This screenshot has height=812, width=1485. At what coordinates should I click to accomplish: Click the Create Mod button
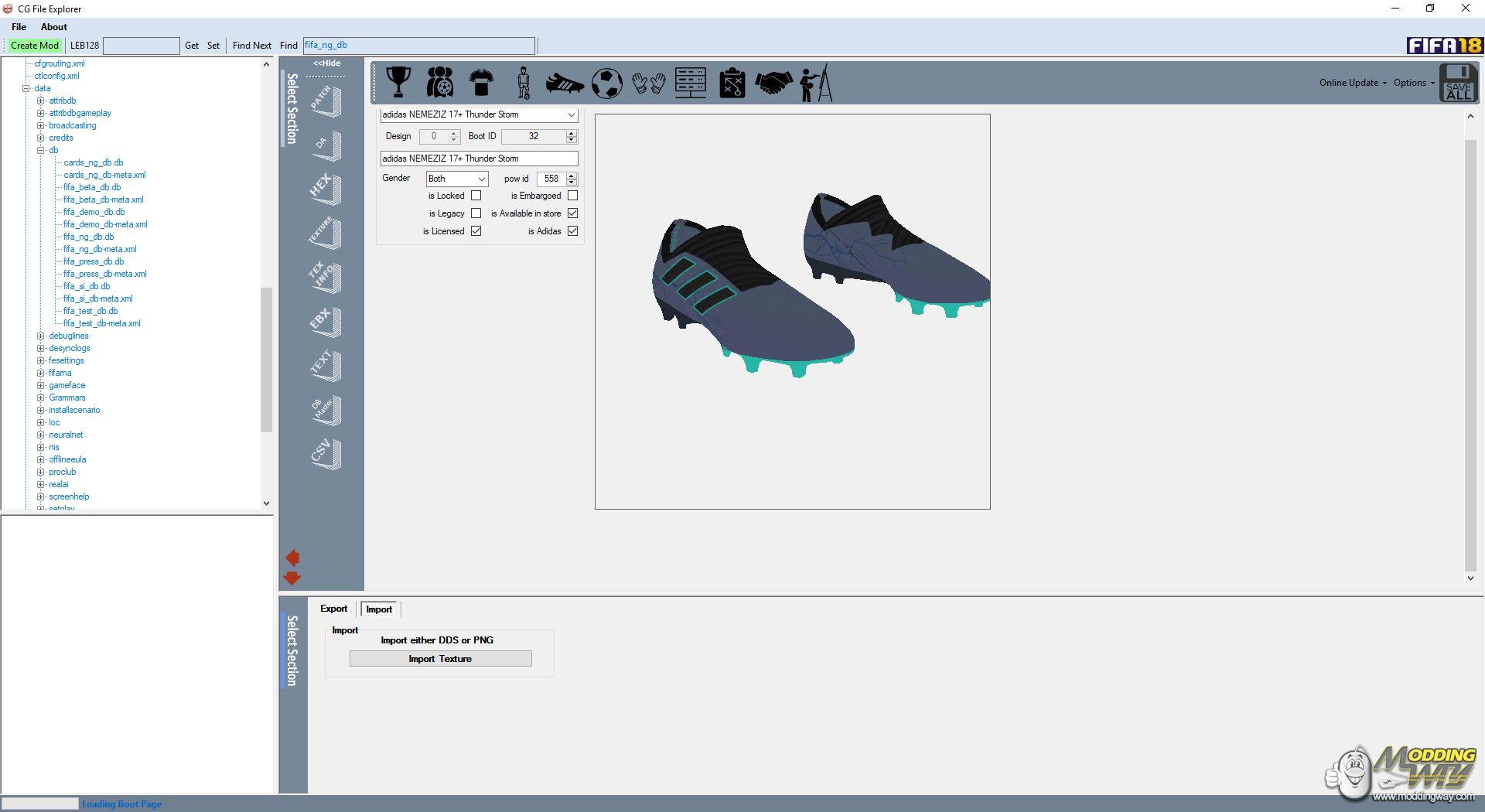pos(35,46)
